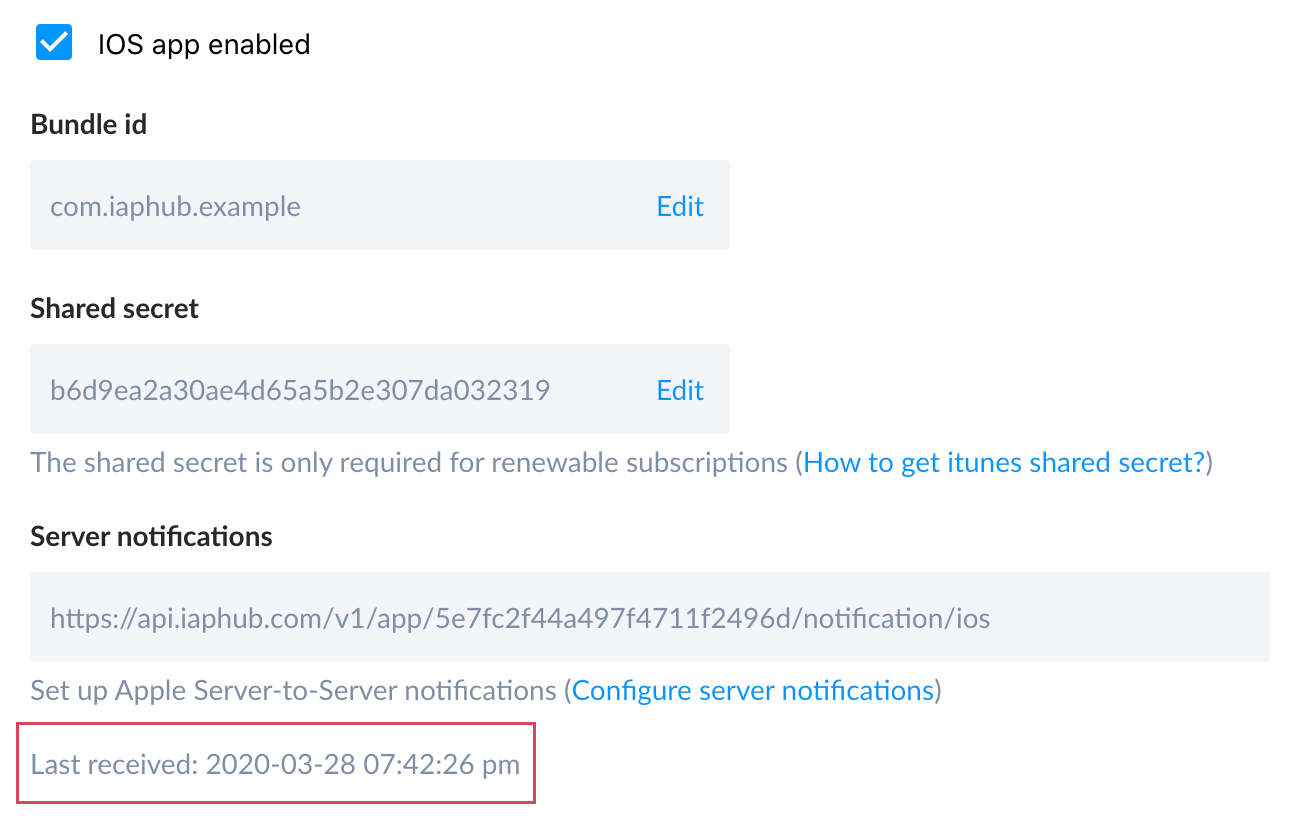Click the shared secret requirement helper text
This screenshot has height=816, width=1296.
[x=410, y=463]
